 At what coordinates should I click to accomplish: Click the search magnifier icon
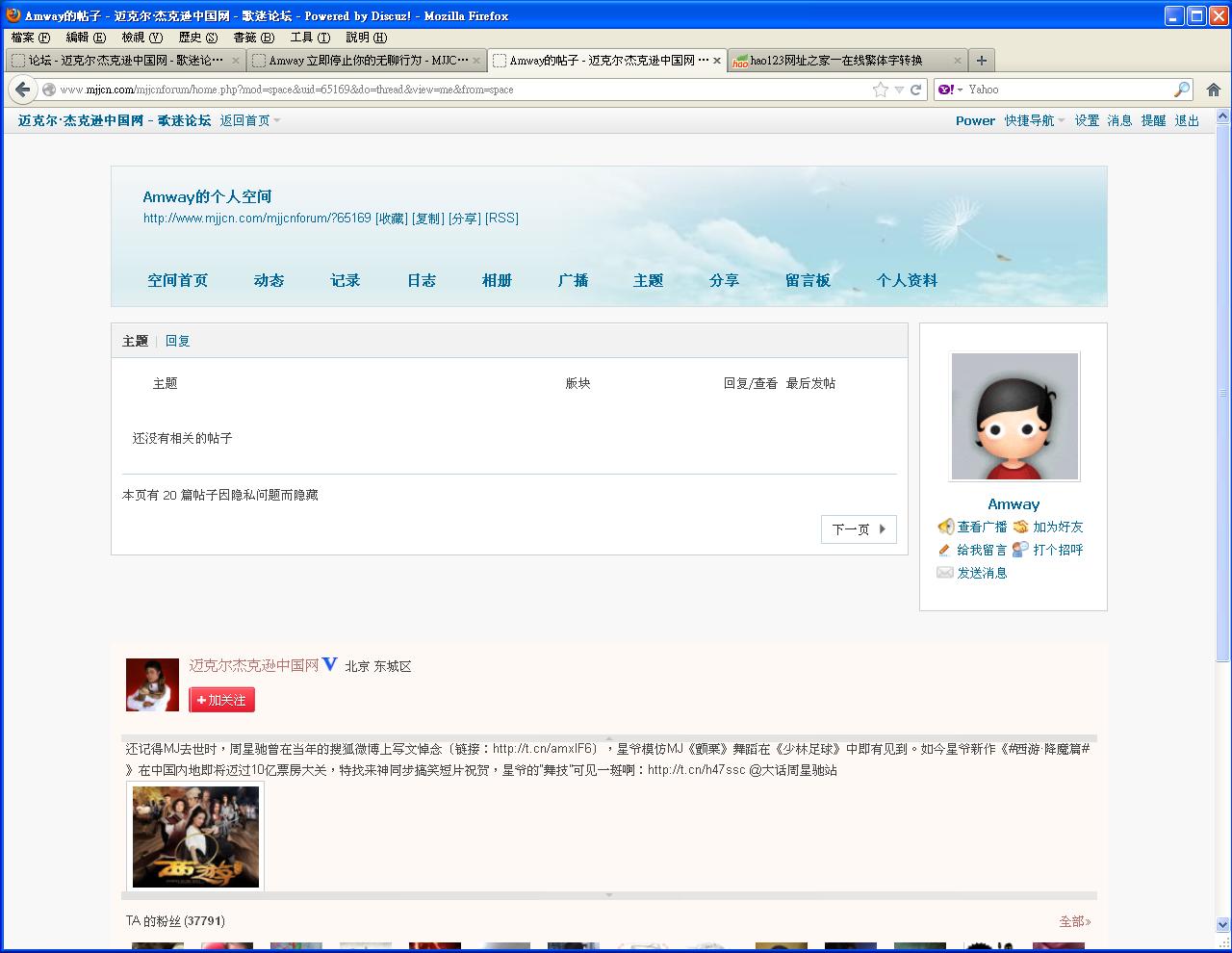pos(1182,90)
